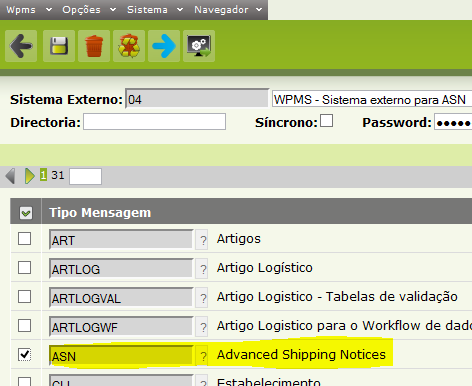The image size is (472, 386).
Task: Click the blue forward arrow icon
Action: (164, 46)
